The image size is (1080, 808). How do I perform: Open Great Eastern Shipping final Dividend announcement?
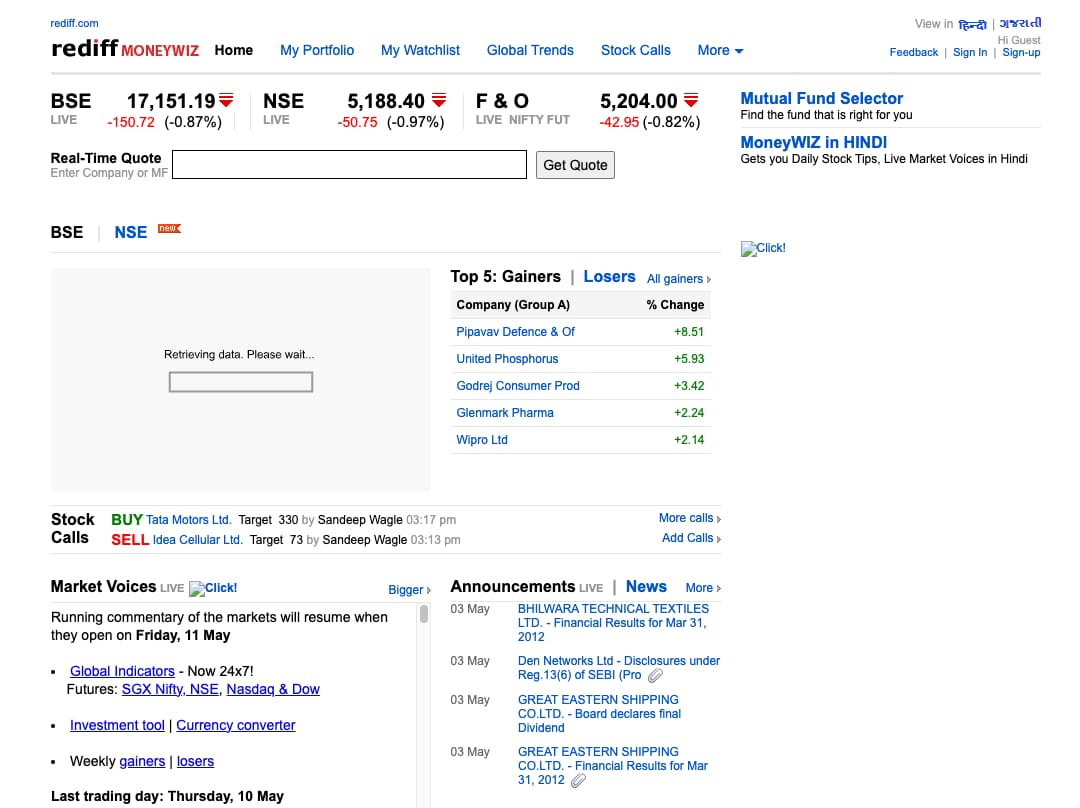(599, 714)
